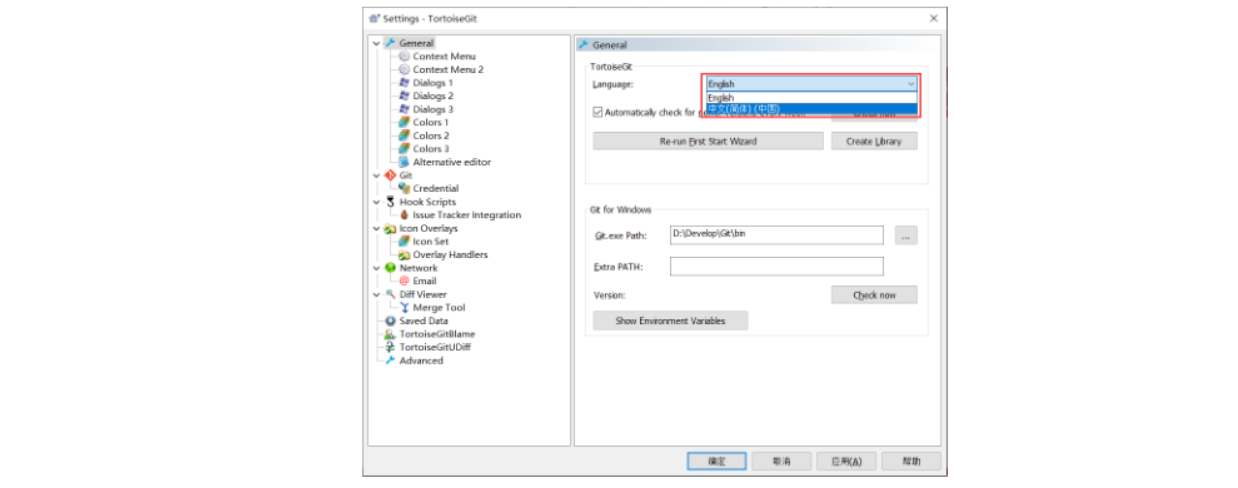This screenshot has width=1238, height=488.
Task: Click the Dialogs 2 windows icon
Action: 404,96
